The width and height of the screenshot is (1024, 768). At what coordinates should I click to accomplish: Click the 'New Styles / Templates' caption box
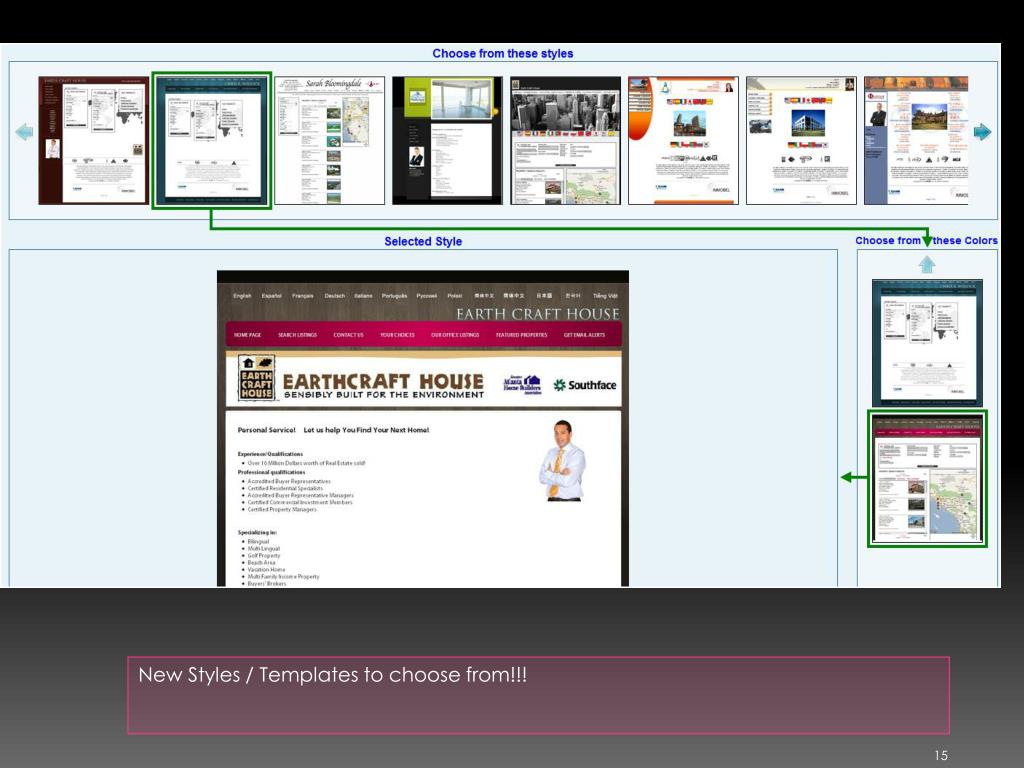538,696
